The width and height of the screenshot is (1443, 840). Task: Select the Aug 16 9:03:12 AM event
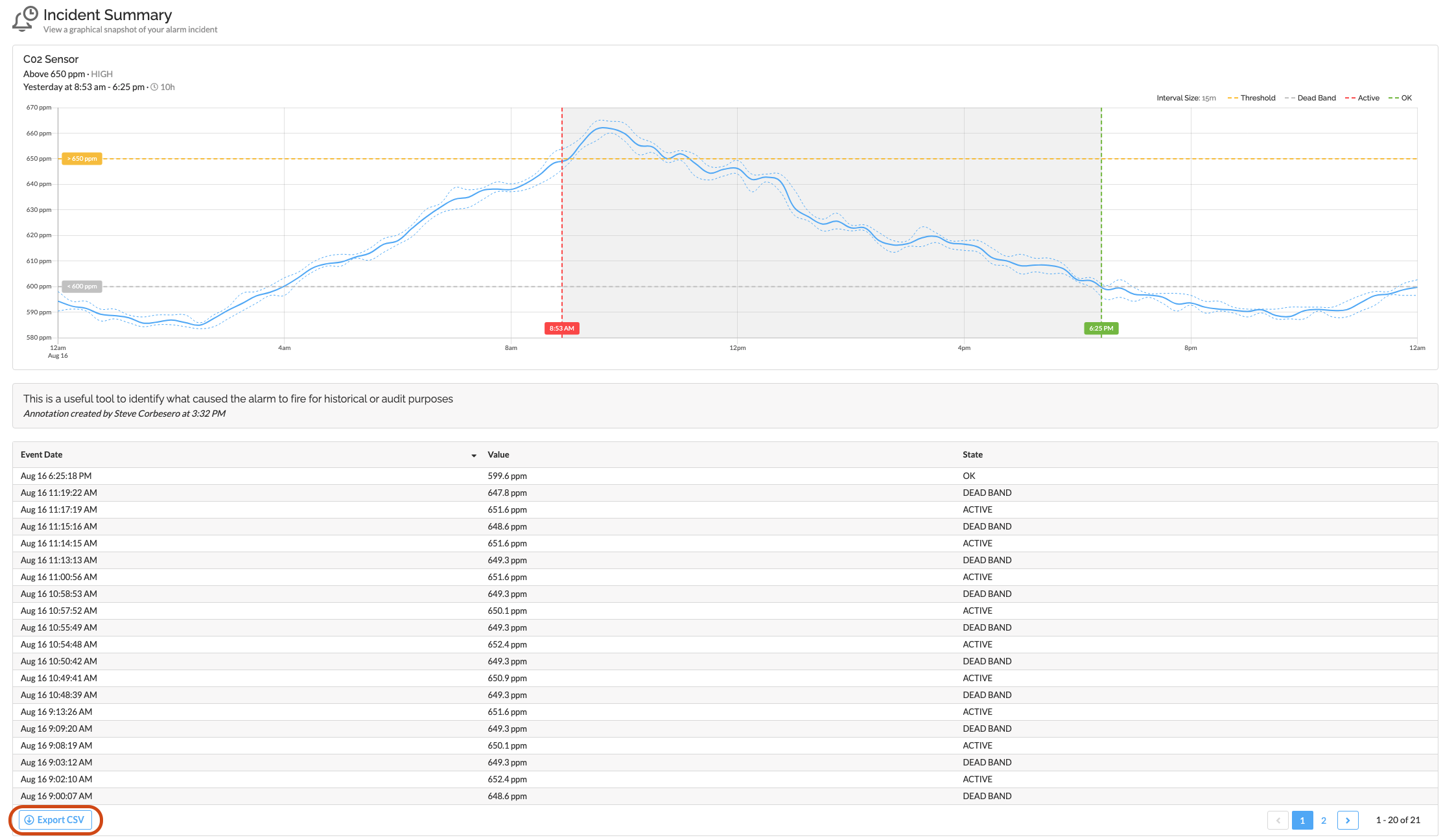tap(725, 762)
